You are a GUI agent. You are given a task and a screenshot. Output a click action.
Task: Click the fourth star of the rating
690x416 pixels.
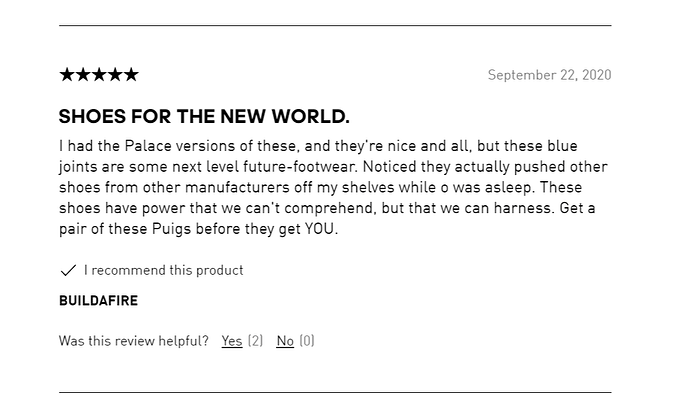tap(115, 75)
